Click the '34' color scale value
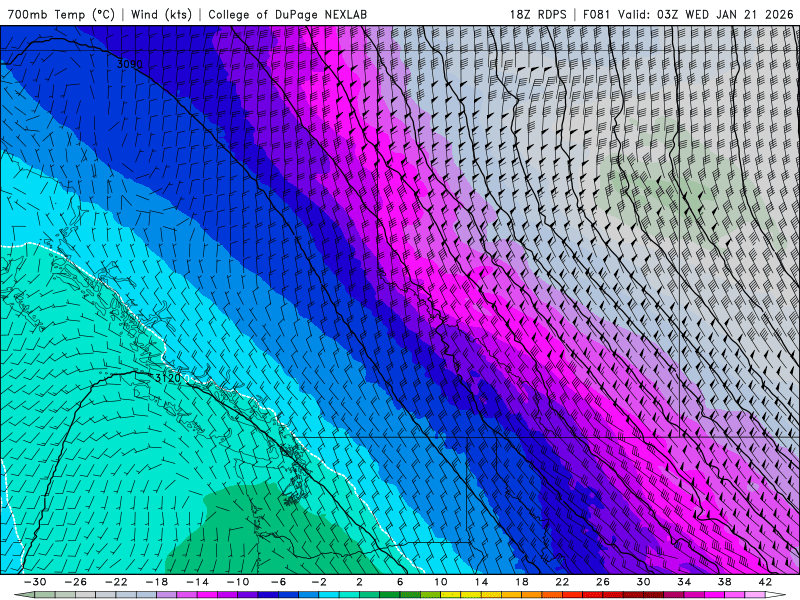800x600 pixels. (x=684, y=582)
